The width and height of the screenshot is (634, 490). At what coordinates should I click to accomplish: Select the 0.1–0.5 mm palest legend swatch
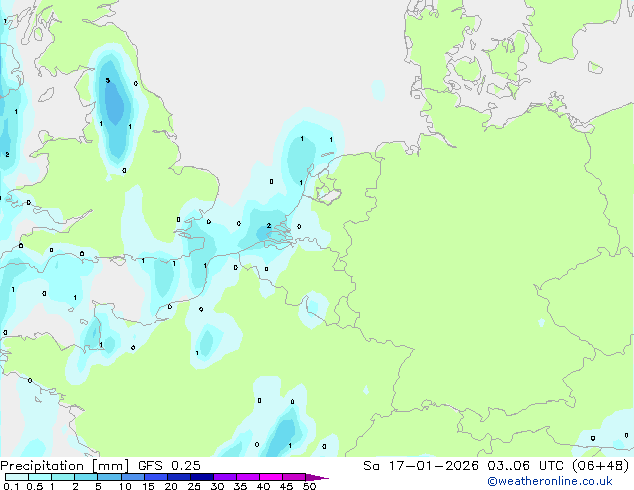17,477
